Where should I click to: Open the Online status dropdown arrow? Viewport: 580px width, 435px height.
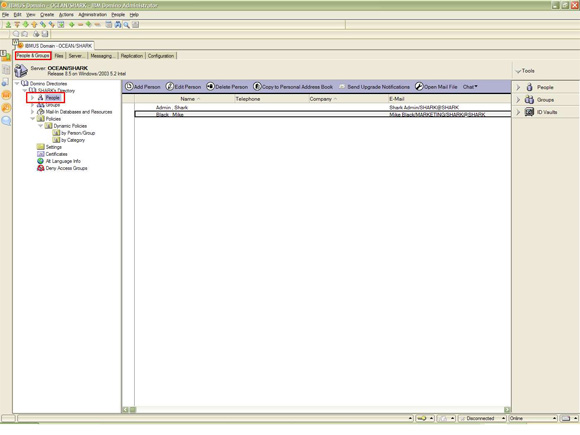554,418
